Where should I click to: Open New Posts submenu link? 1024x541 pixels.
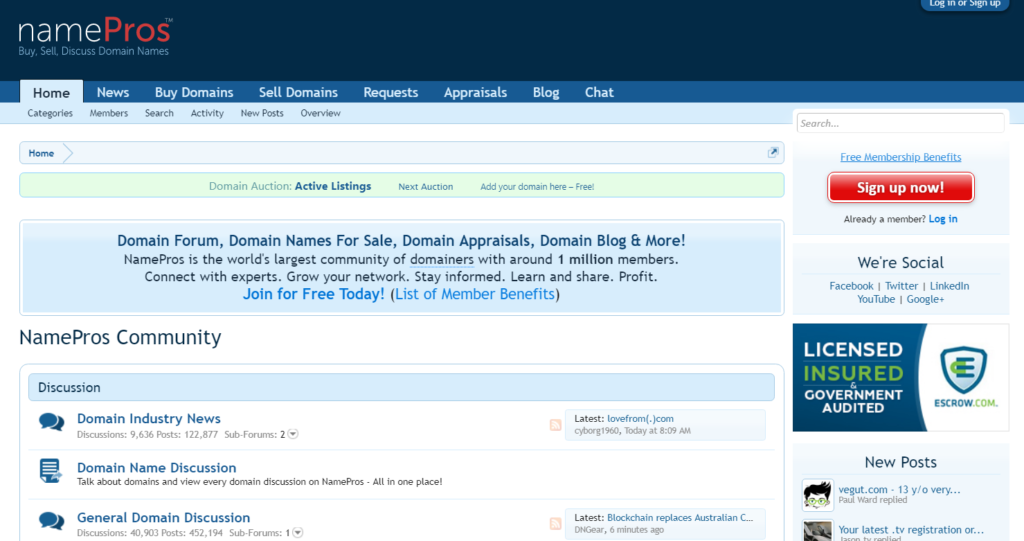[262, 113]
